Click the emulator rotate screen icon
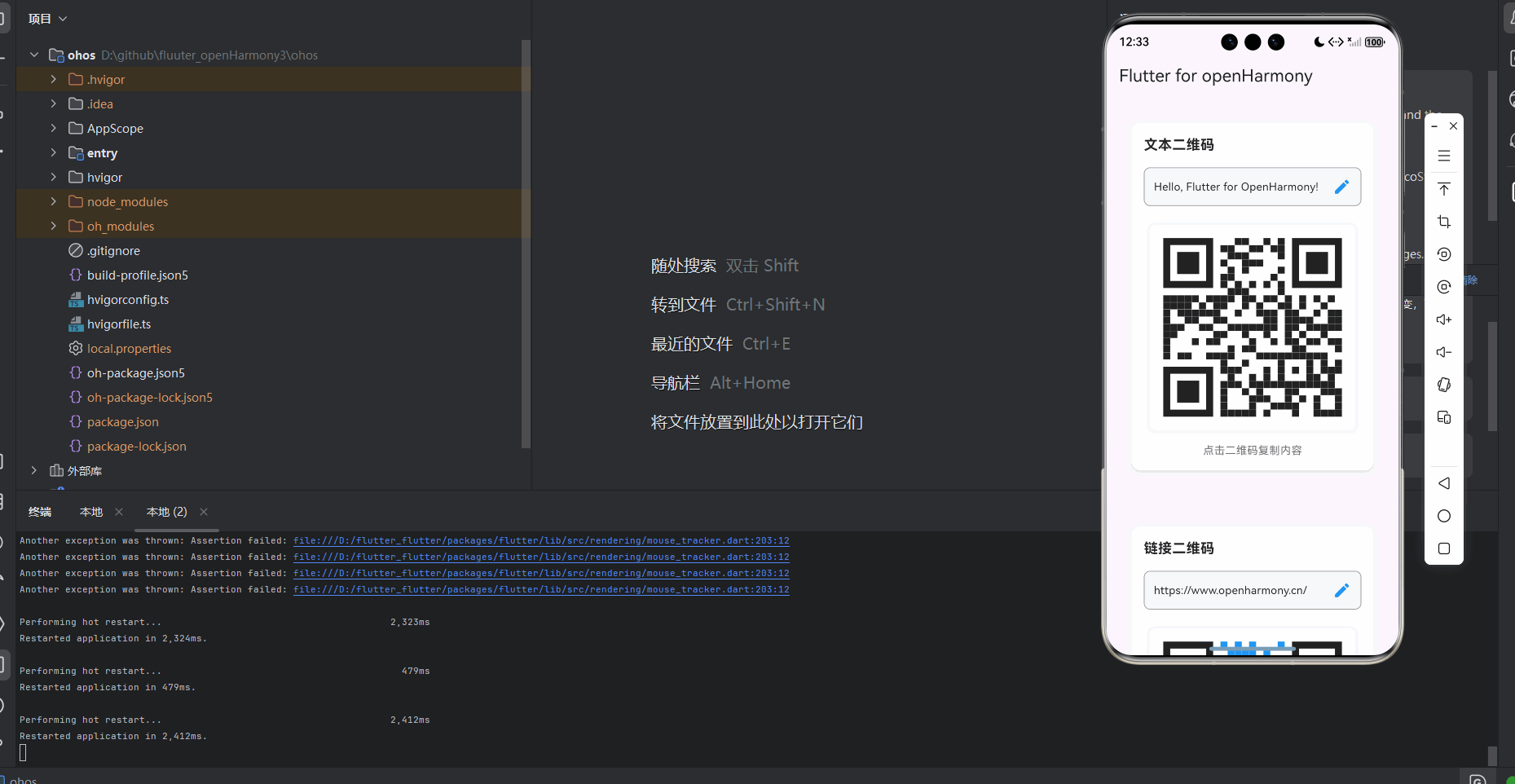 point(1444,254)
